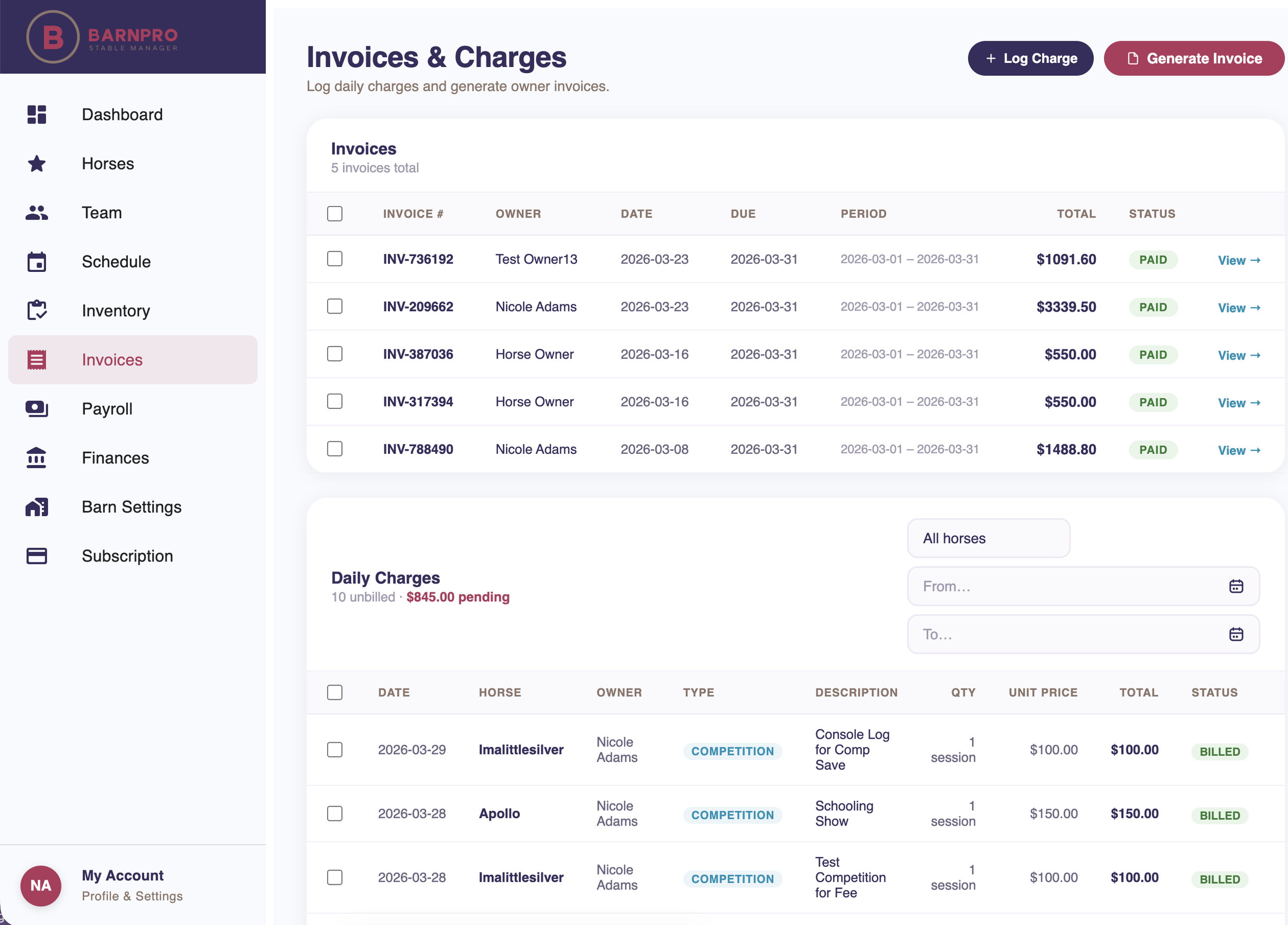Click the Log Charge button
The height and width of the screenshot is (925, 1288).
point(1030,58)
